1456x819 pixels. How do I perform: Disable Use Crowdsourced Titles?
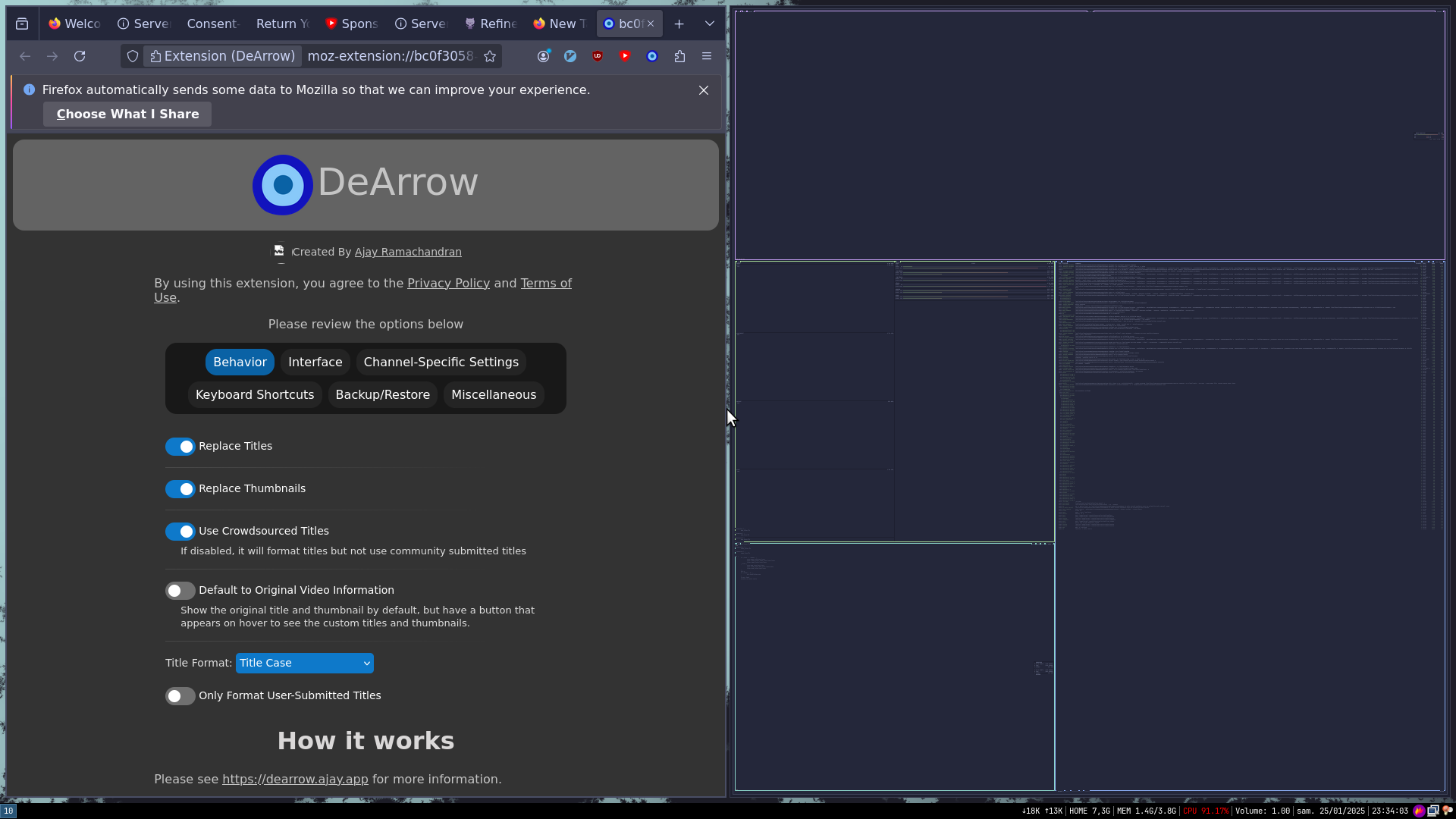[x=180, y=532]
